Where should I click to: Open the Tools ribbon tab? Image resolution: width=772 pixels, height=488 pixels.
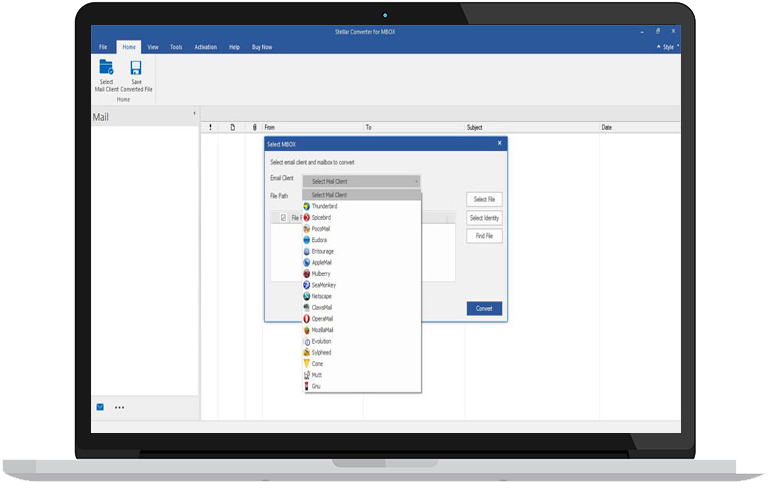coord(176,47)
